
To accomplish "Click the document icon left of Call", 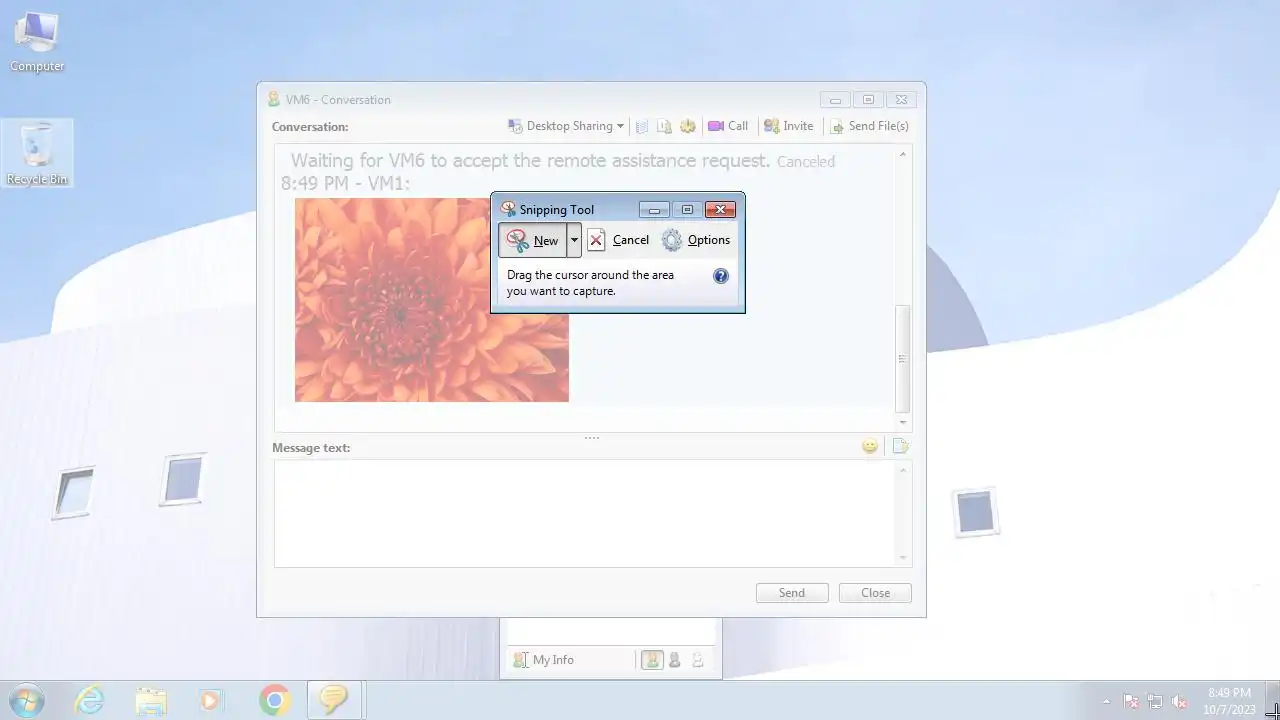I will coord(664,126).
